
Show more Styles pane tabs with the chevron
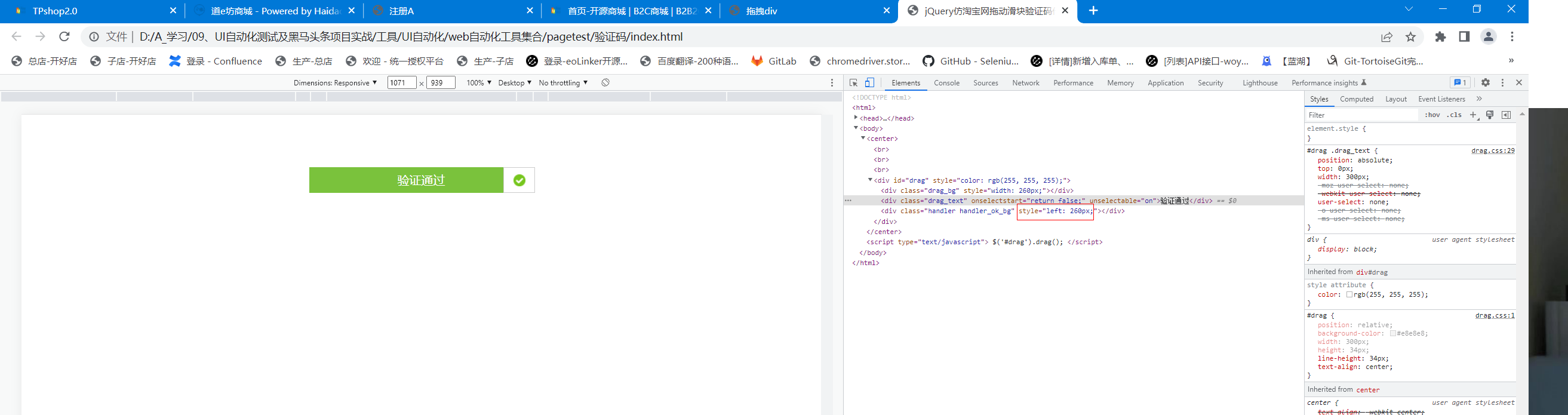coord(1479,99)
